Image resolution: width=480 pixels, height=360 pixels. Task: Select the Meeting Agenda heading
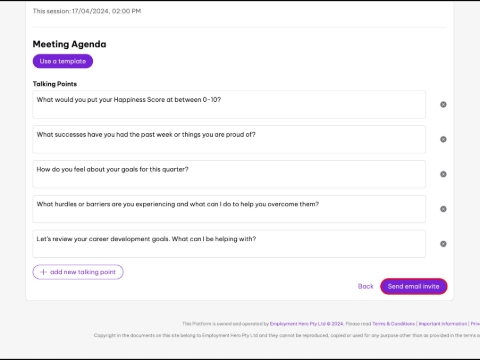69,44
